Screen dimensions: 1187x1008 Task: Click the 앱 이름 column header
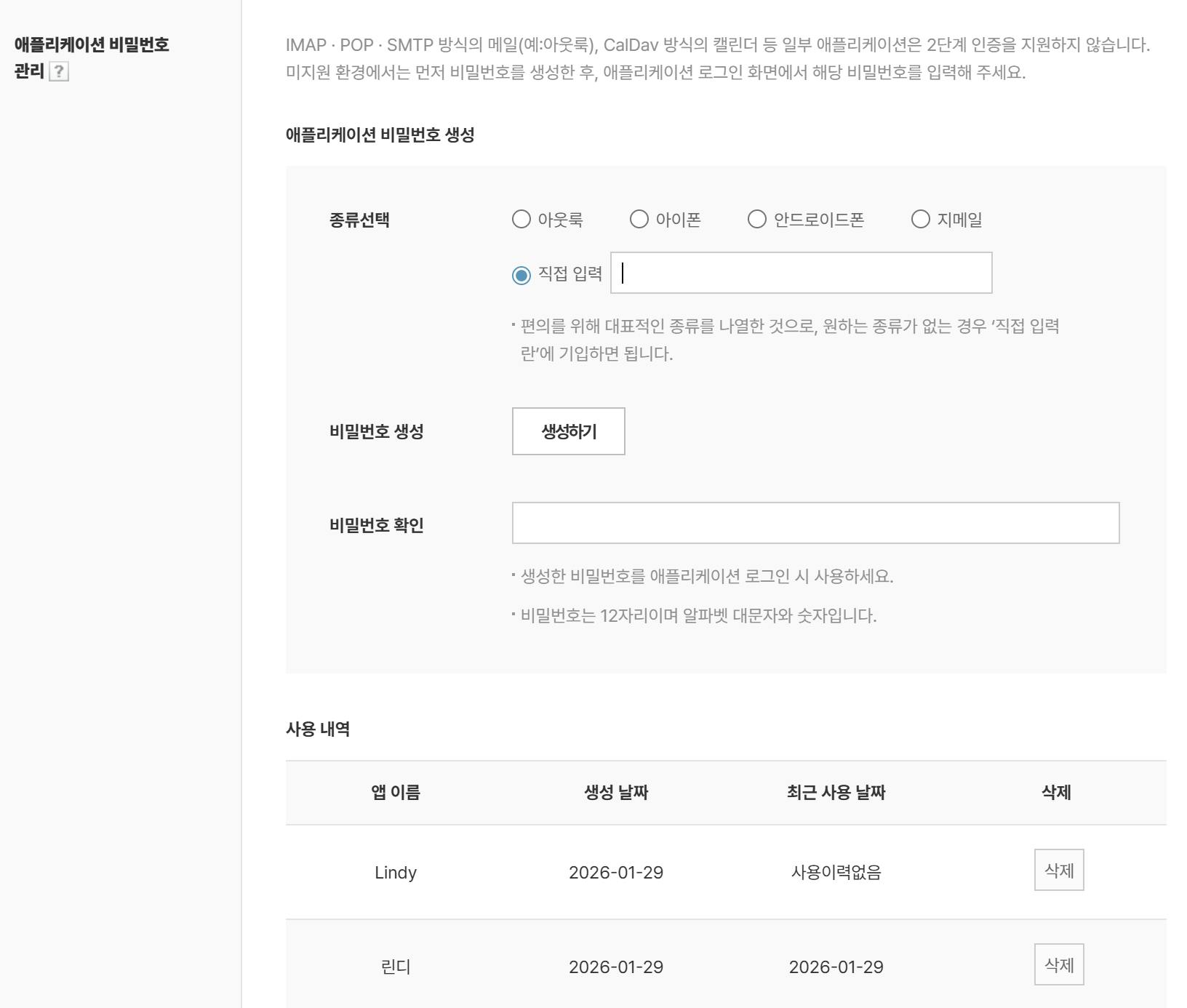(396, 792)
